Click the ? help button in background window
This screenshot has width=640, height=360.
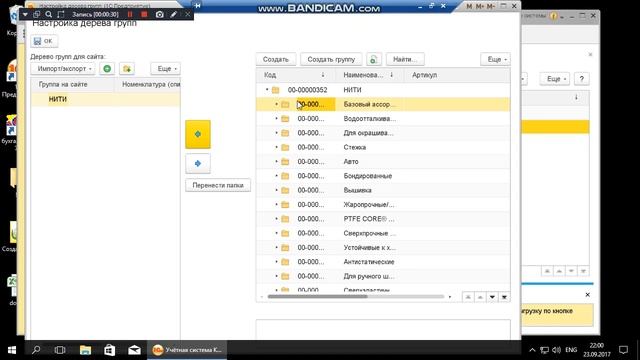click(582, 79)
